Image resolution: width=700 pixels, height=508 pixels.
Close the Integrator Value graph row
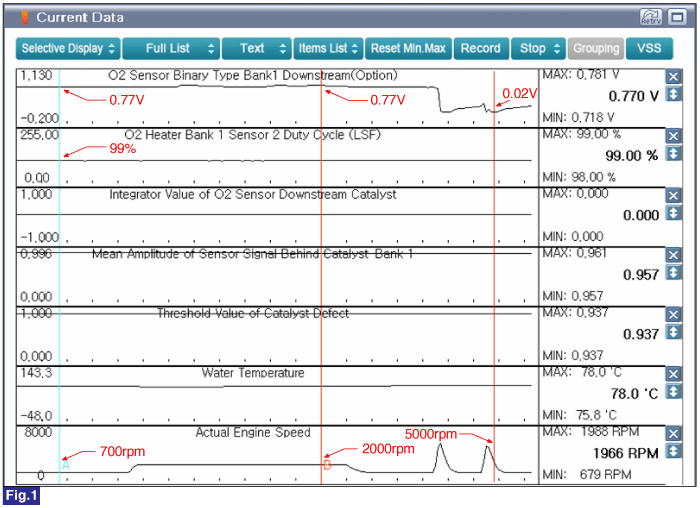pyautogui.click(x=673, y=195)
